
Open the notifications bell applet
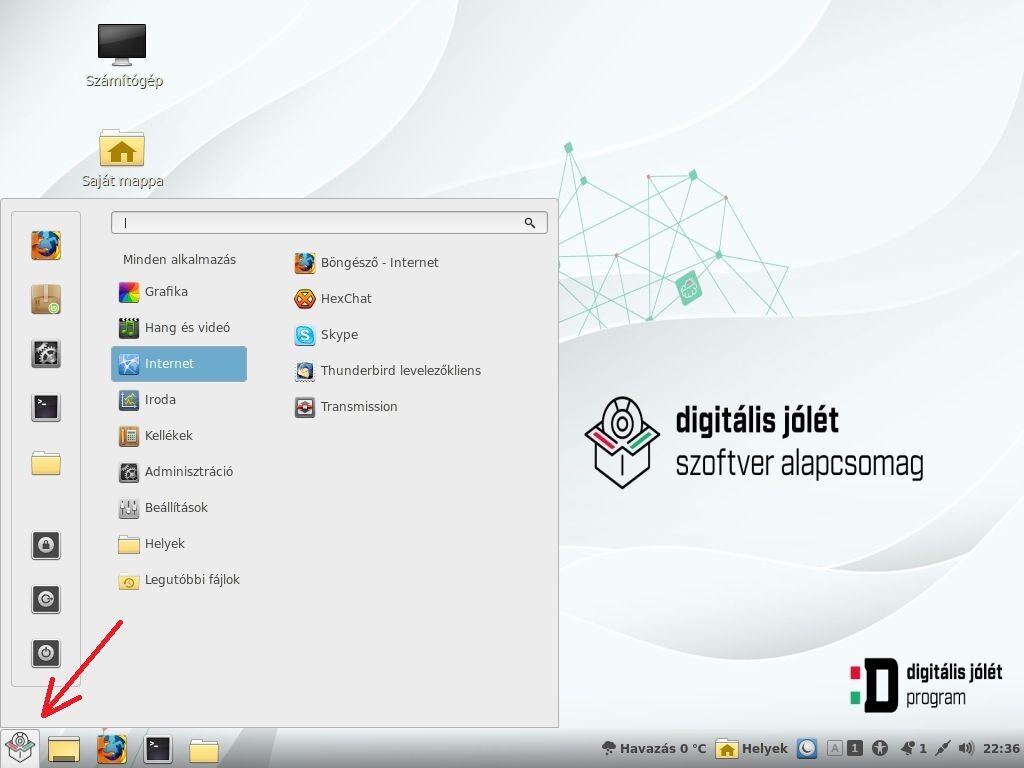pos(913,748)
